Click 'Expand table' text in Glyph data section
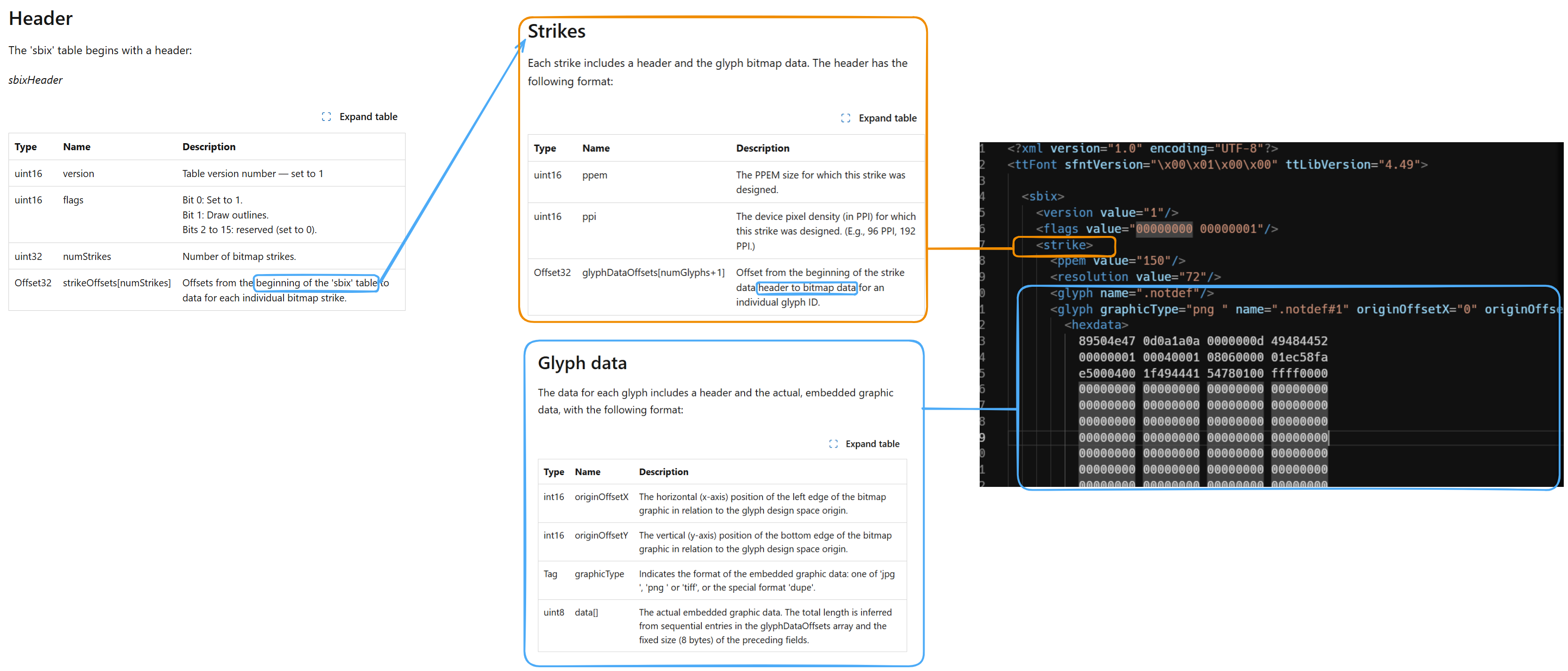Screen dimensions: 1568x671 tap(872, 444)
